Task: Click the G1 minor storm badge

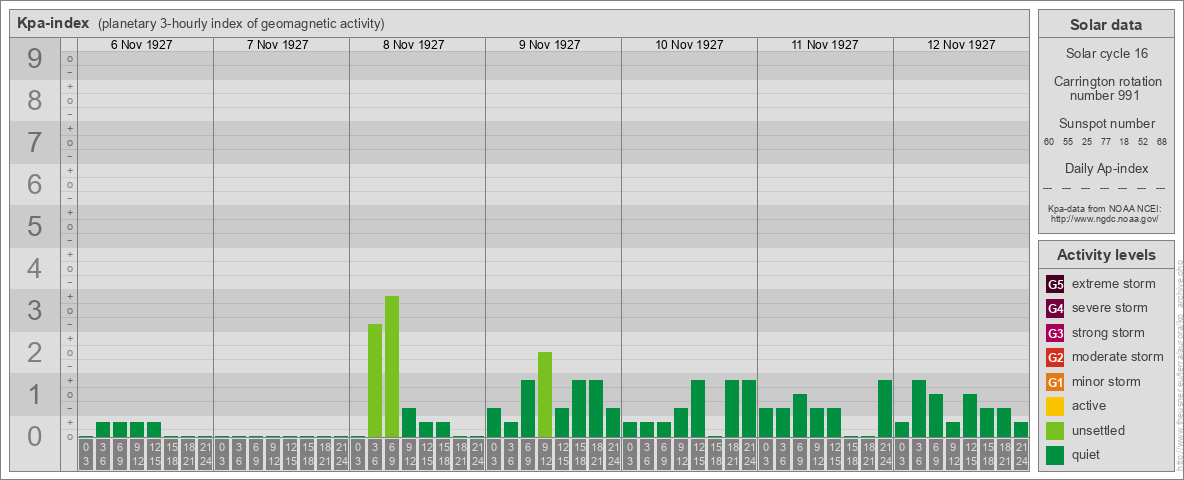Action: pos(1056,382)
